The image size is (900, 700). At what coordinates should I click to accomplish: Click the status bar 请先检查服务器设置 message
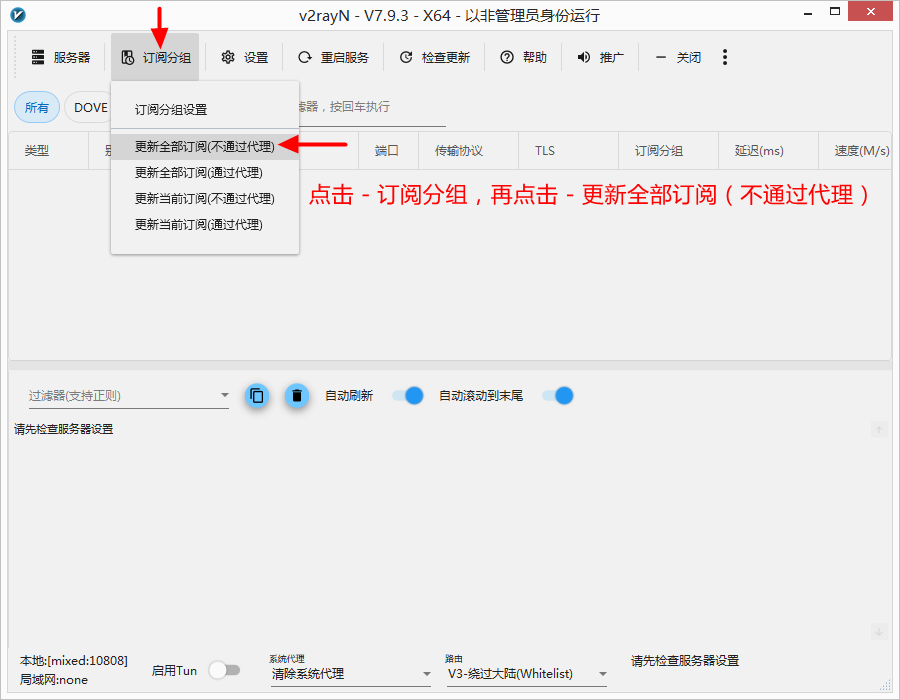(x=685, y=661)
